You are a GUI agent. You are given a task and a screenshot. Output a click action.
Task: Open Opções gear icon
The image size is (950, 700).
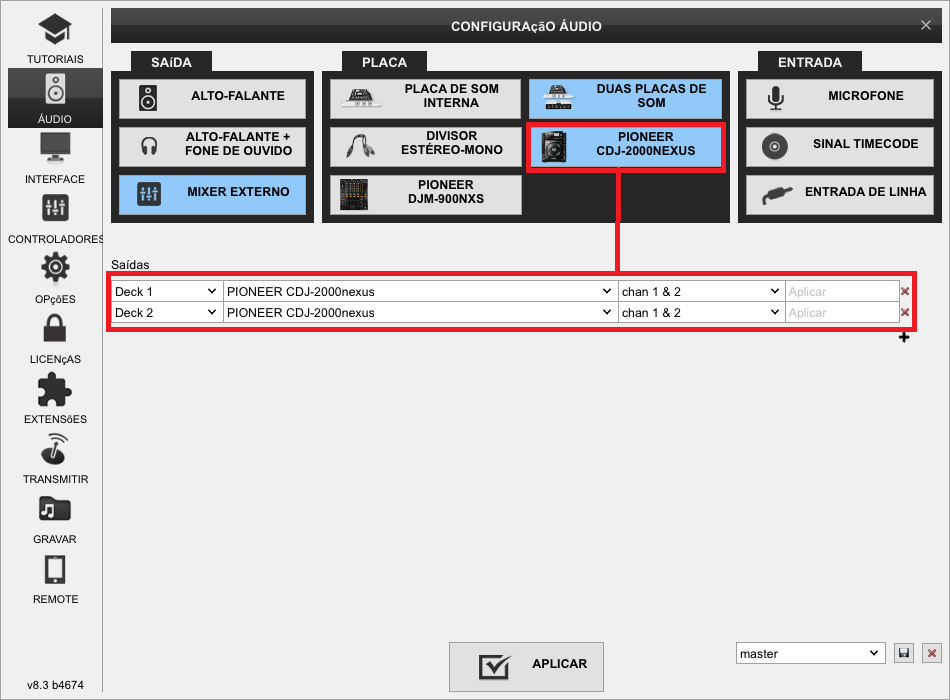55,267
